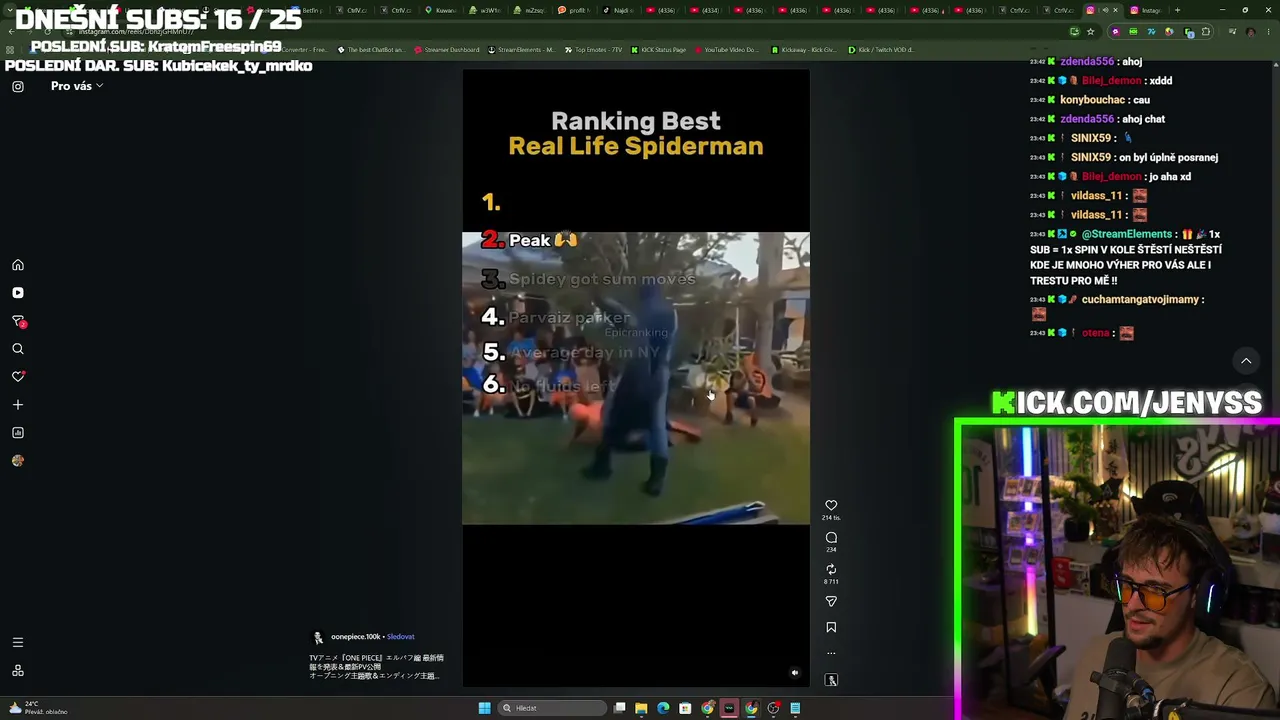
Task: Click username SINIX59 in 'on byl úplně posranej'
Action: 1091,157
